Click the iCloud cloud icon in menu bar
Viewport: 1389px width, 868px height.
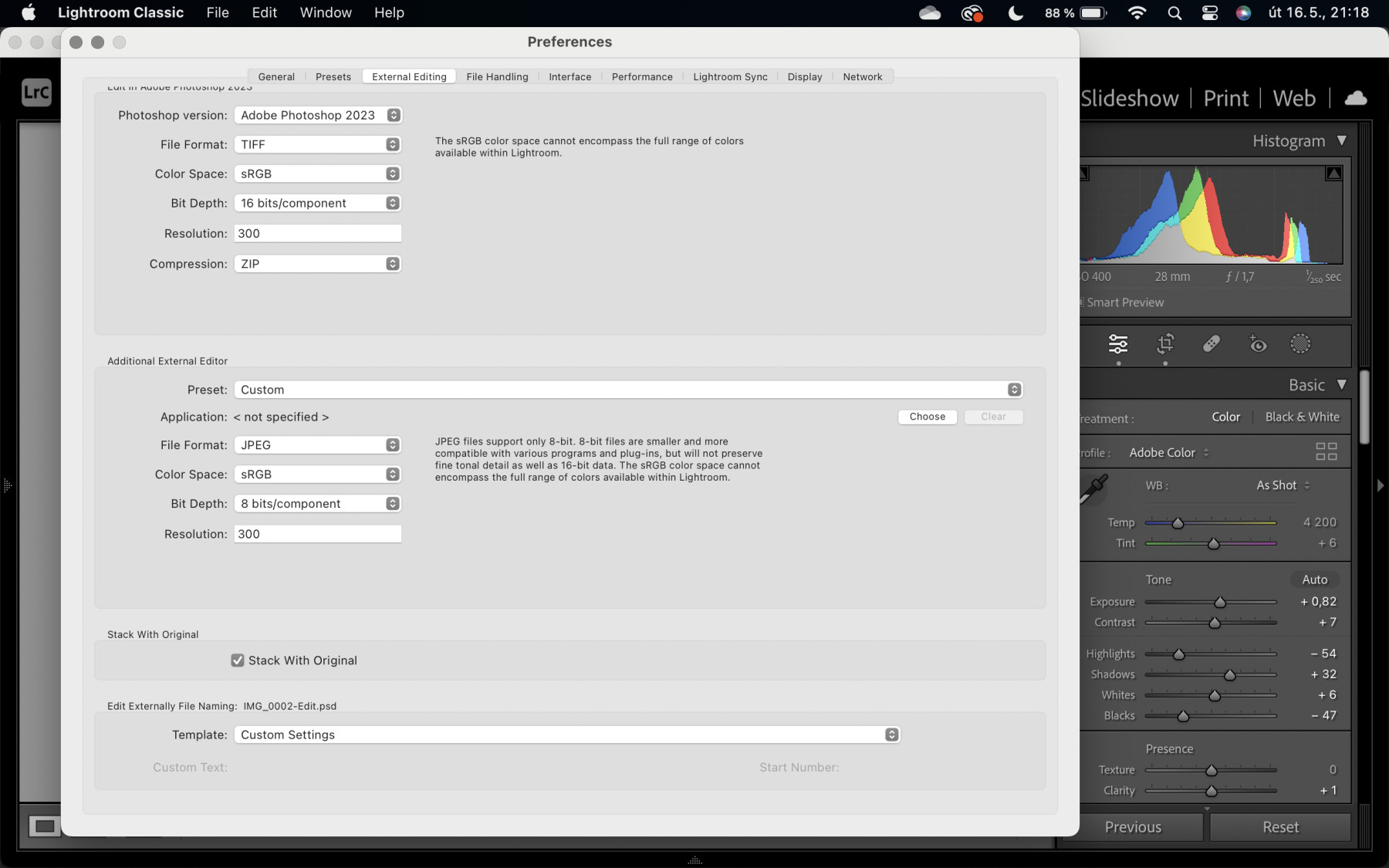[x=930, y=12]
